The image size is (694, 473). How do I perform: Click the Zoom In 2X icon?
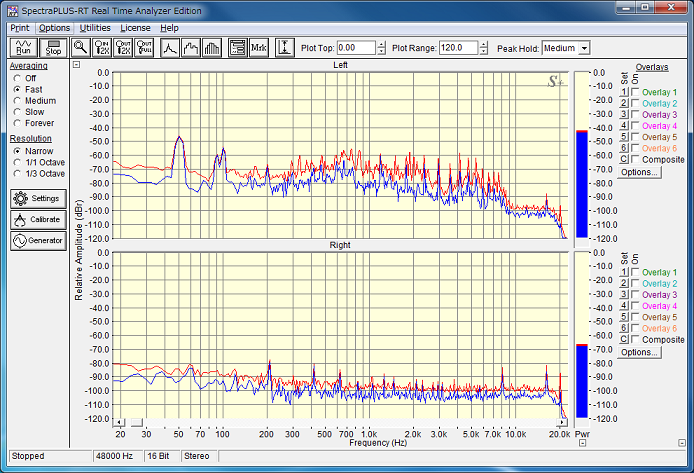[102, 47]
